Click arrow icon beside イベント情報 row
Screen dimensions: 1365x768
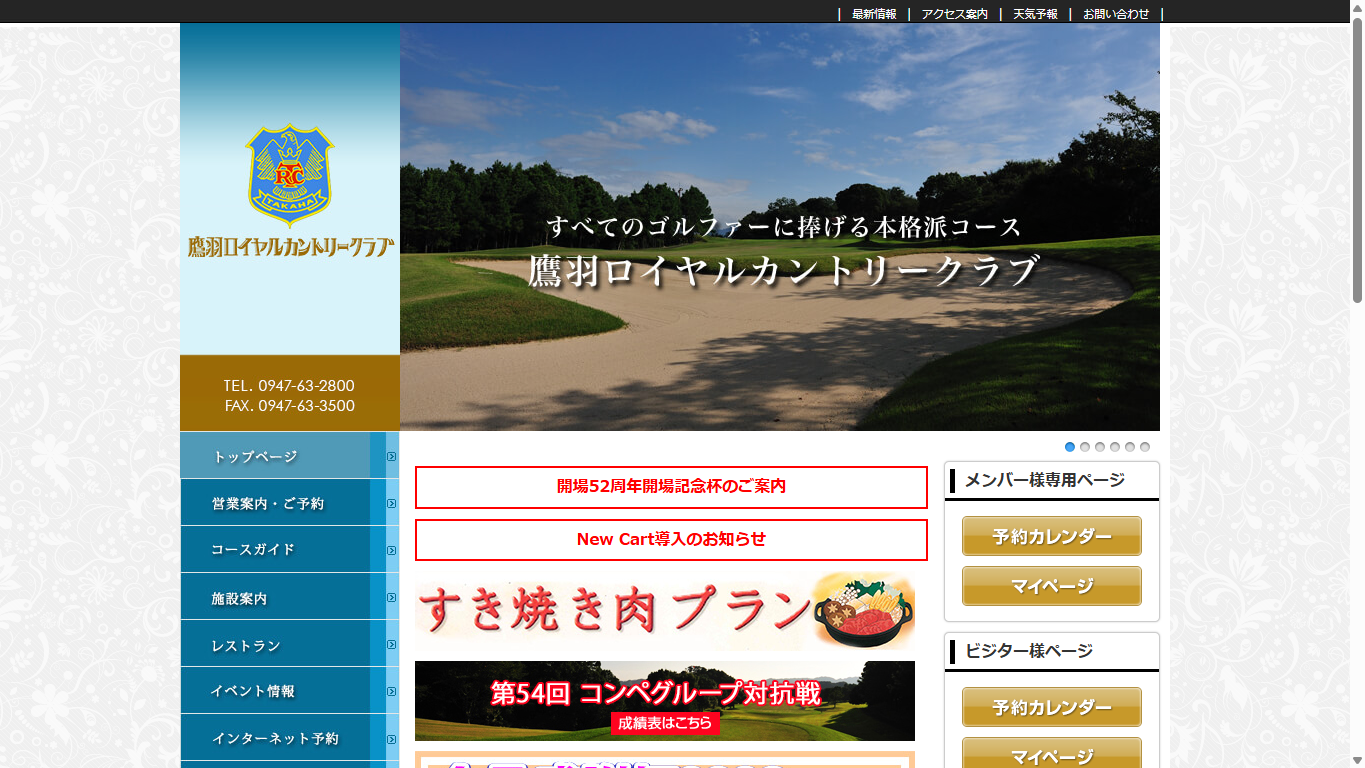(x=392, y=692)
